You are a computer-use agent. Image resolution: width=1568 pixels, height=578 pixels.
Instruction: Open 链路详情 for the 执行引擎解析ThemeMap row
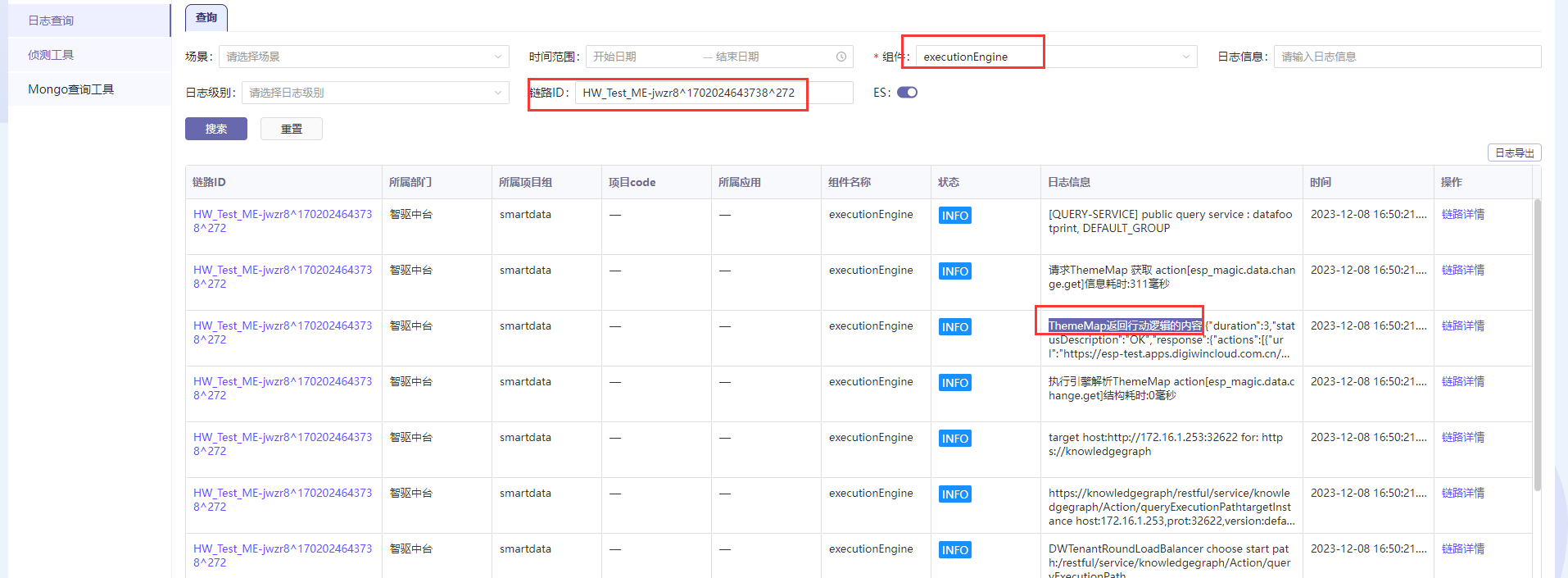point(1463,381)
